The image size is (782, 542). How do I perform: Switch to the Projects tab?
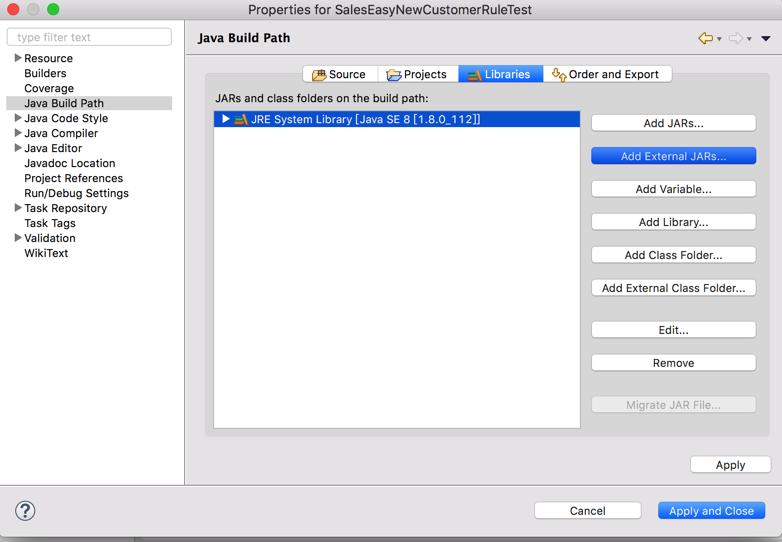pos(418,74)
